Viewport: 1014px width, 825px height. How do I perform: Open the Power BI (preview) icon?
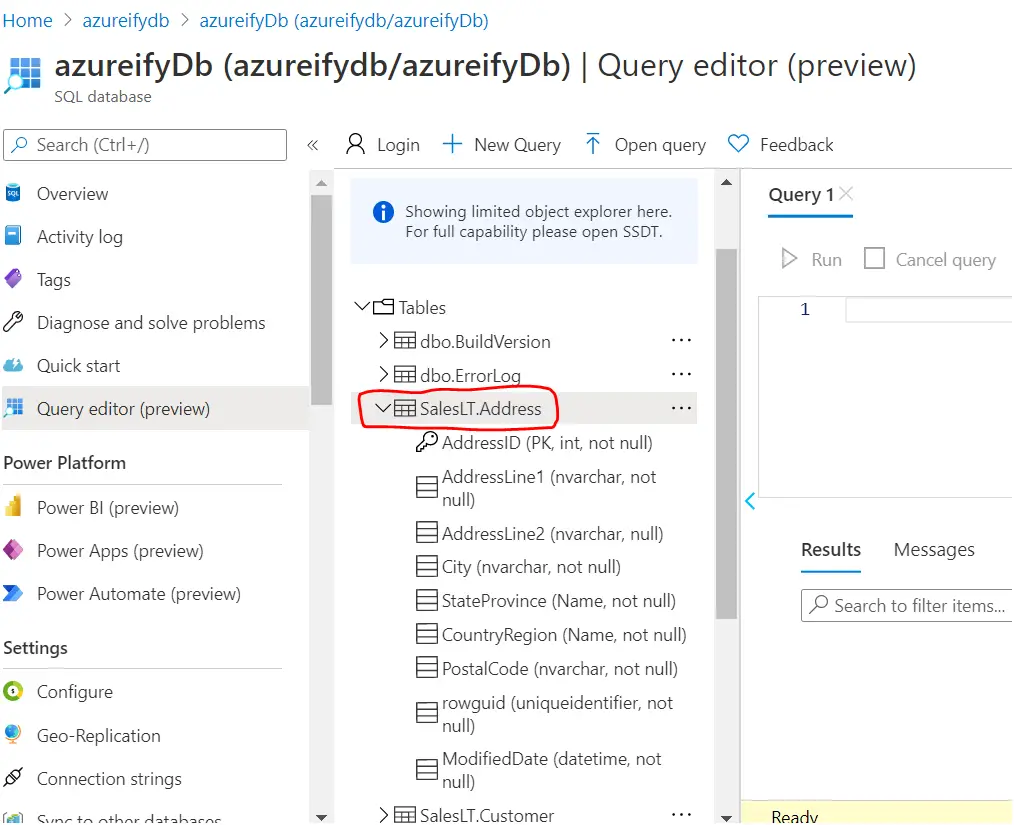[13, 507]
